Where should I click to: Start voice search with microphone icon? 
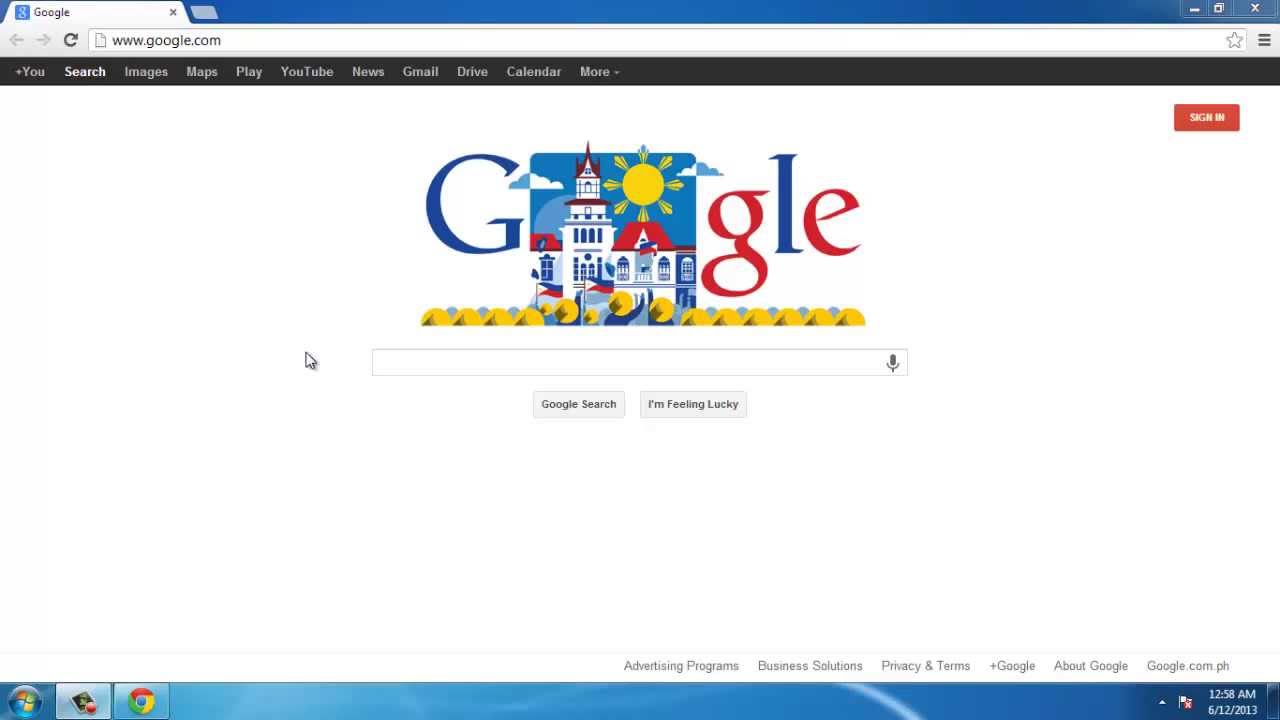click(893, 363)
